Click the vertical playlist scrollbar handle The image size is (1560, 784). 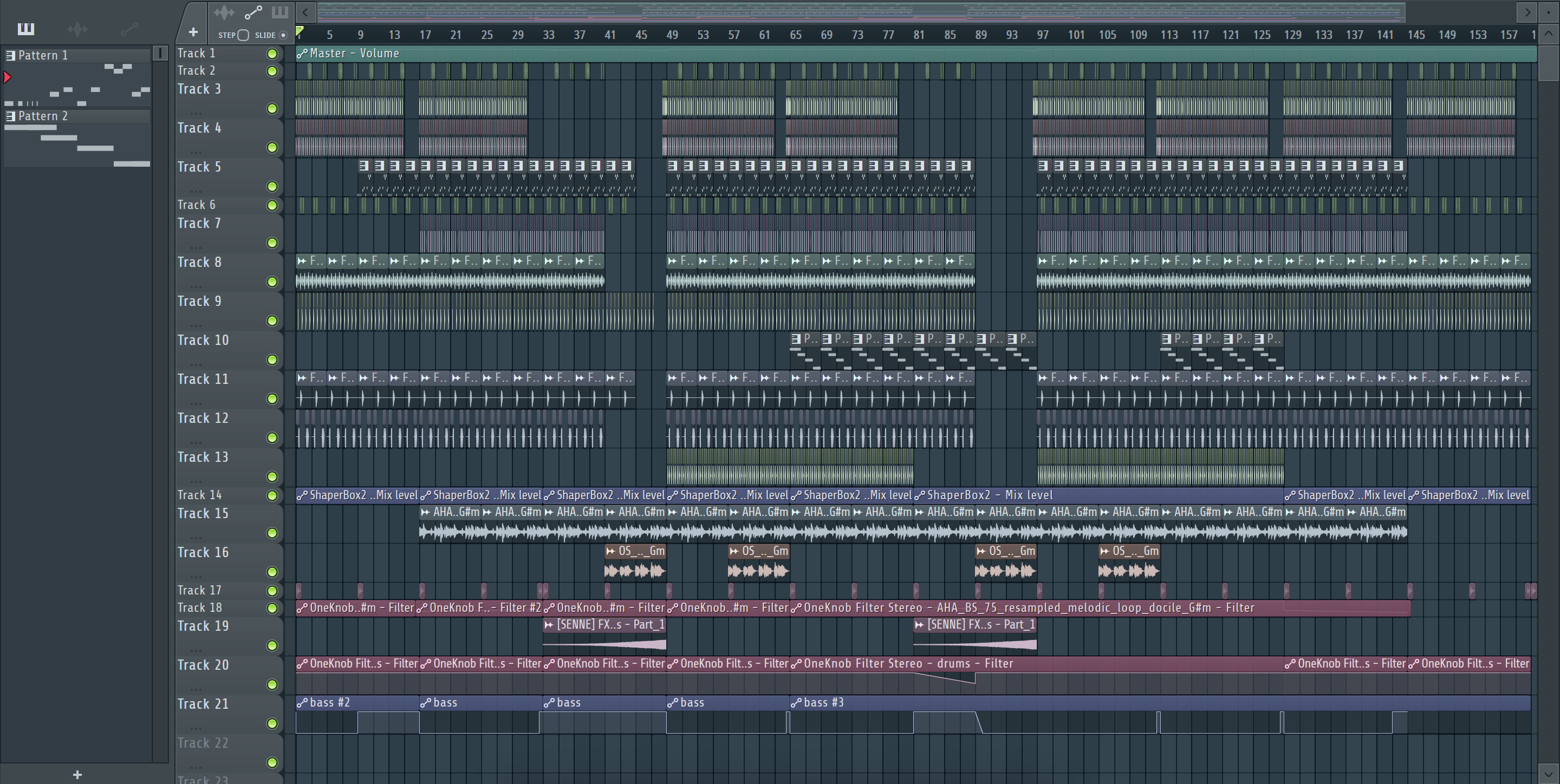1549,63
